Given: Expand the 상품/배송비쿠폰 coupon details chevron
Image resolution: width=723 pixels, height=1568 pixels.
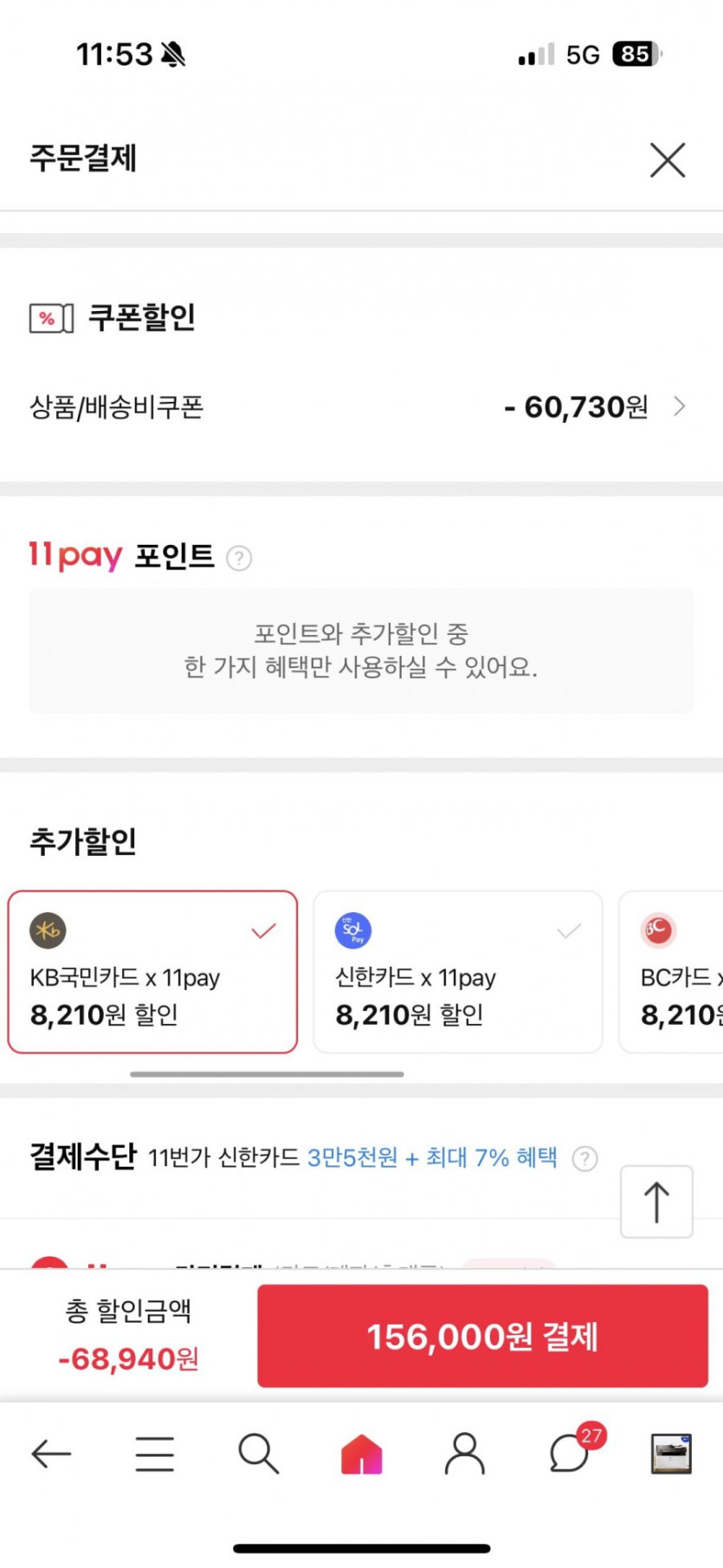Looking at the screenshot, I should coord(680,406).
